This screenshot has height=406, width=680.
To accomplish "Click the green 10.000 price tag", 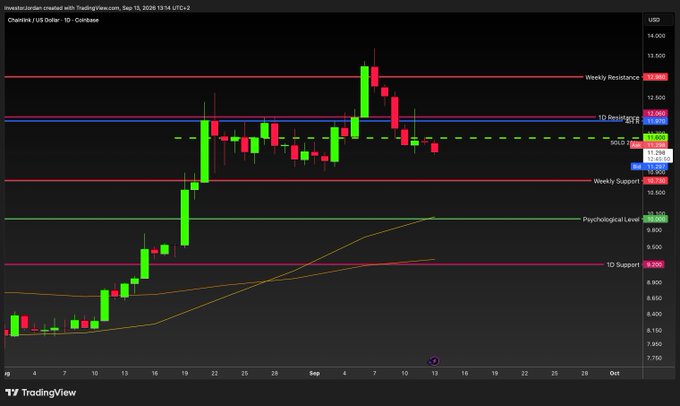I will [655, 219].
